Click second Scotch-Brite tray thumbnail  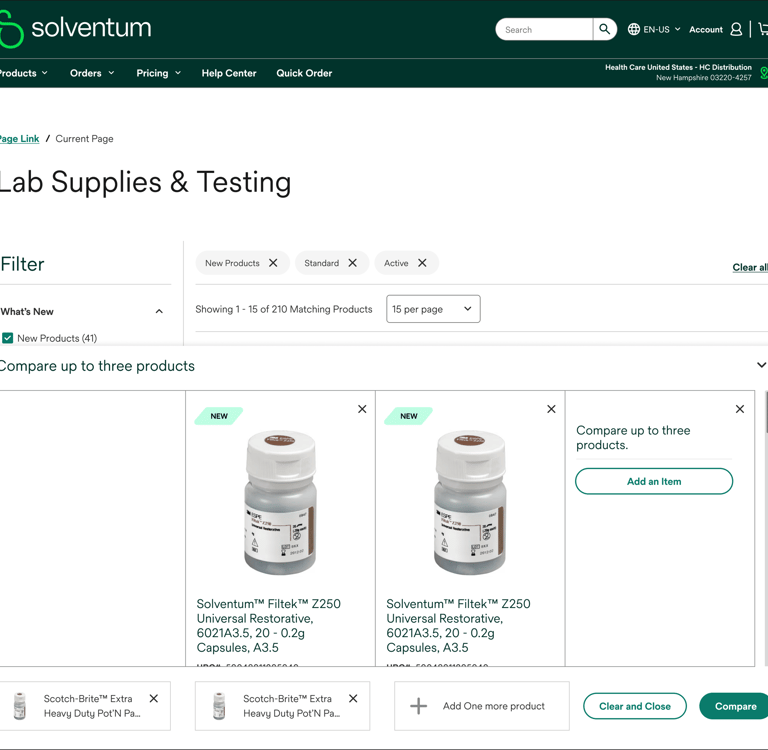pos(219,706)
